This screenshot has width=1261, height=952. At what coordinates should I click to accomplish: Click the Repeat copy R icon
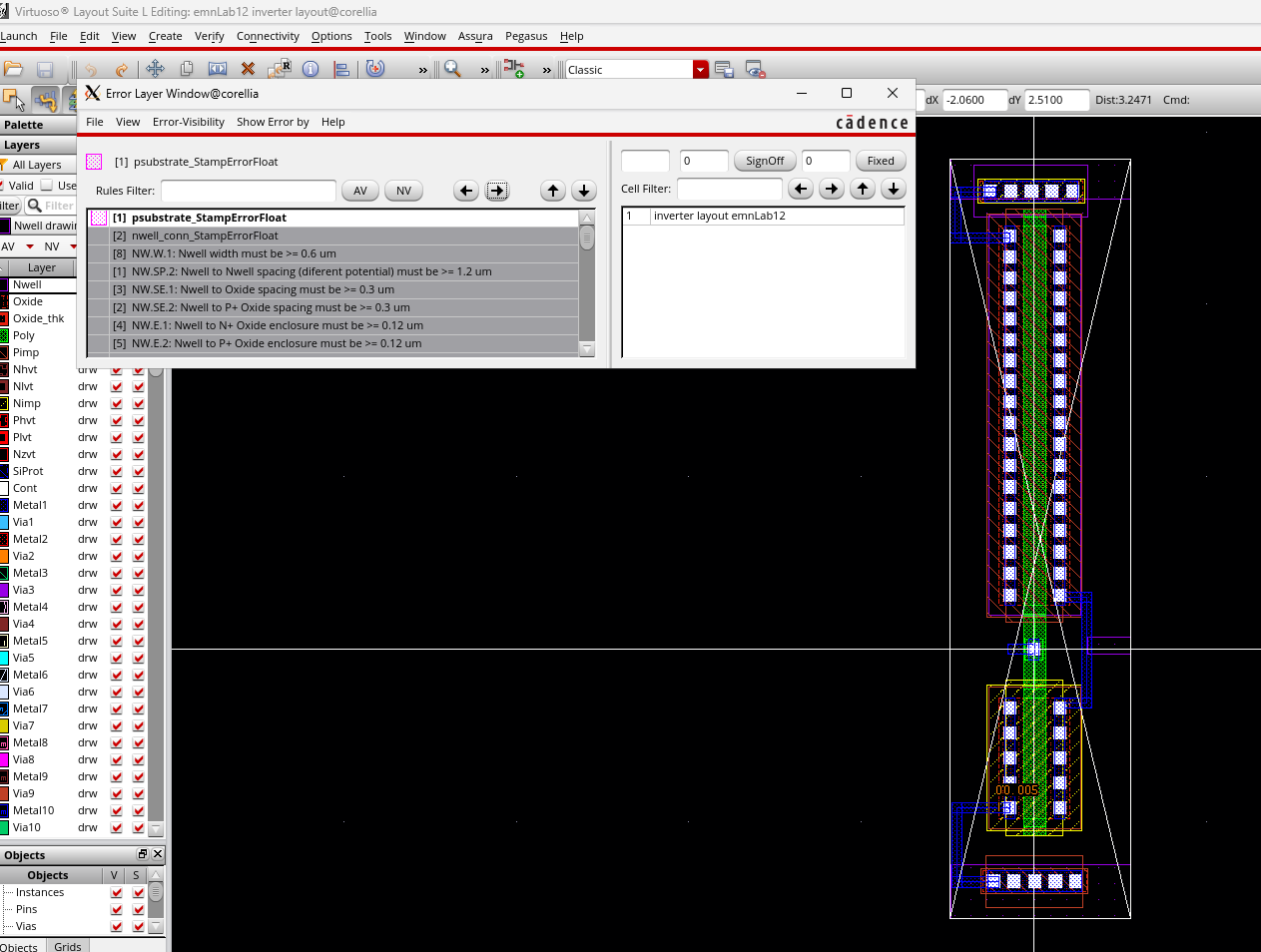pyautogui.click(x=280, y=69)
